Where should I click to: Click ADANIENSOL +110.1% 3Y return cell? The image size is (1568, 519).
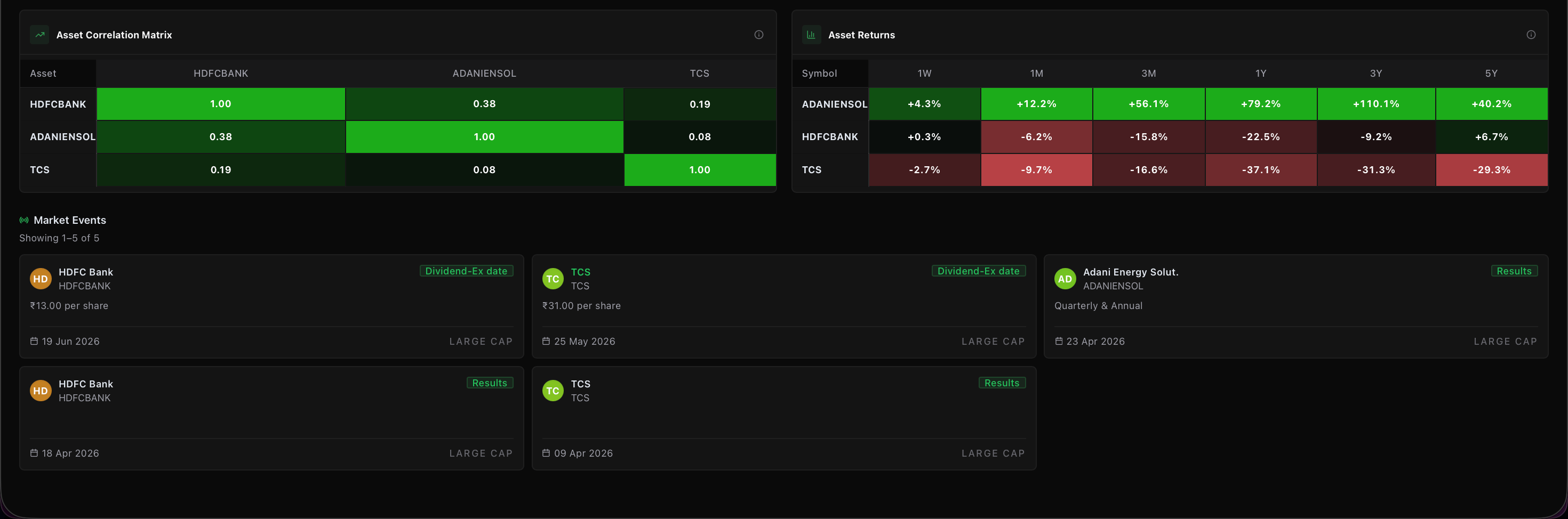click(1376, 104)
